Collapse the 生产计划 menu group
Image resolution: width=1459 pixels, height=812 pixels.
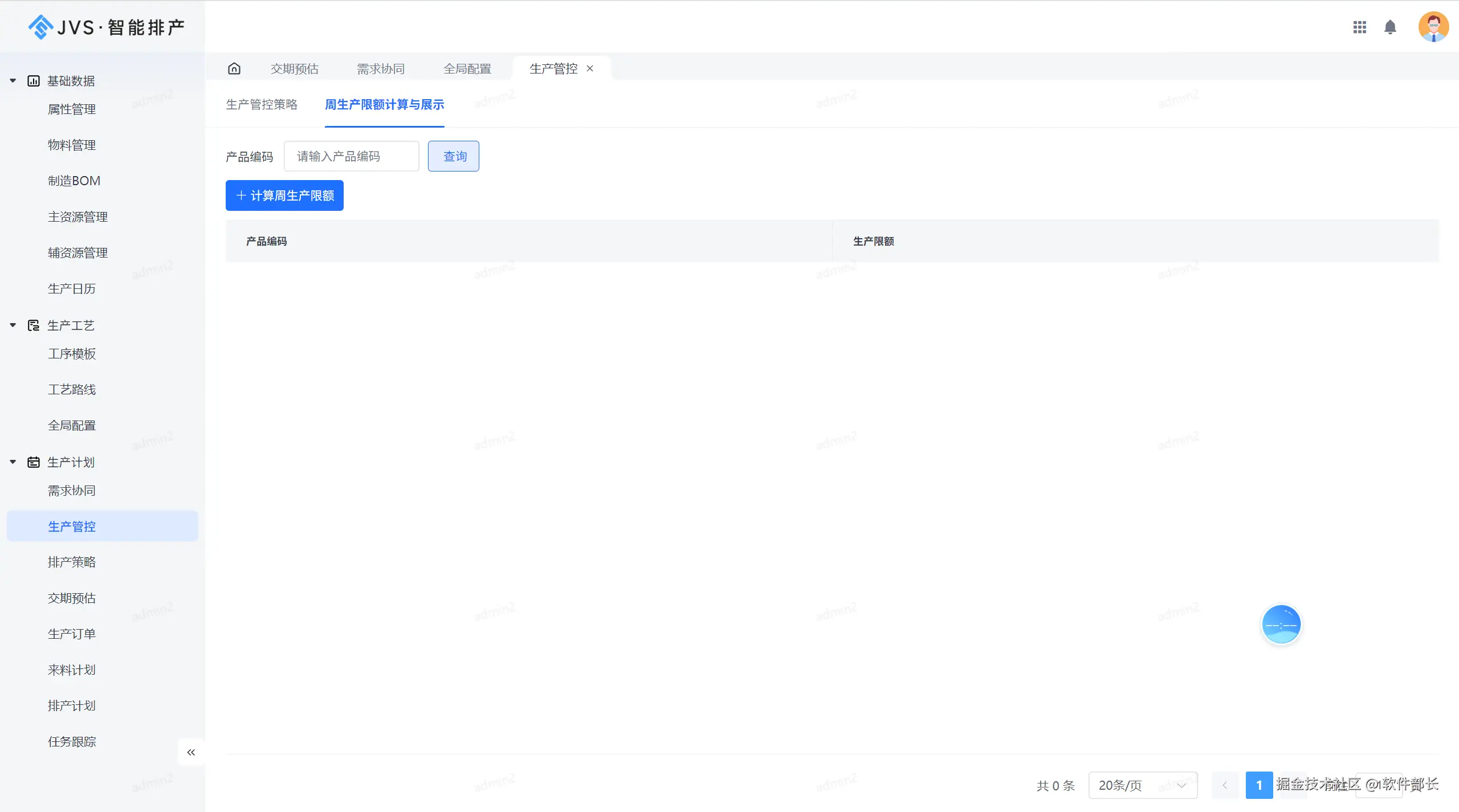tap(13, 462)
